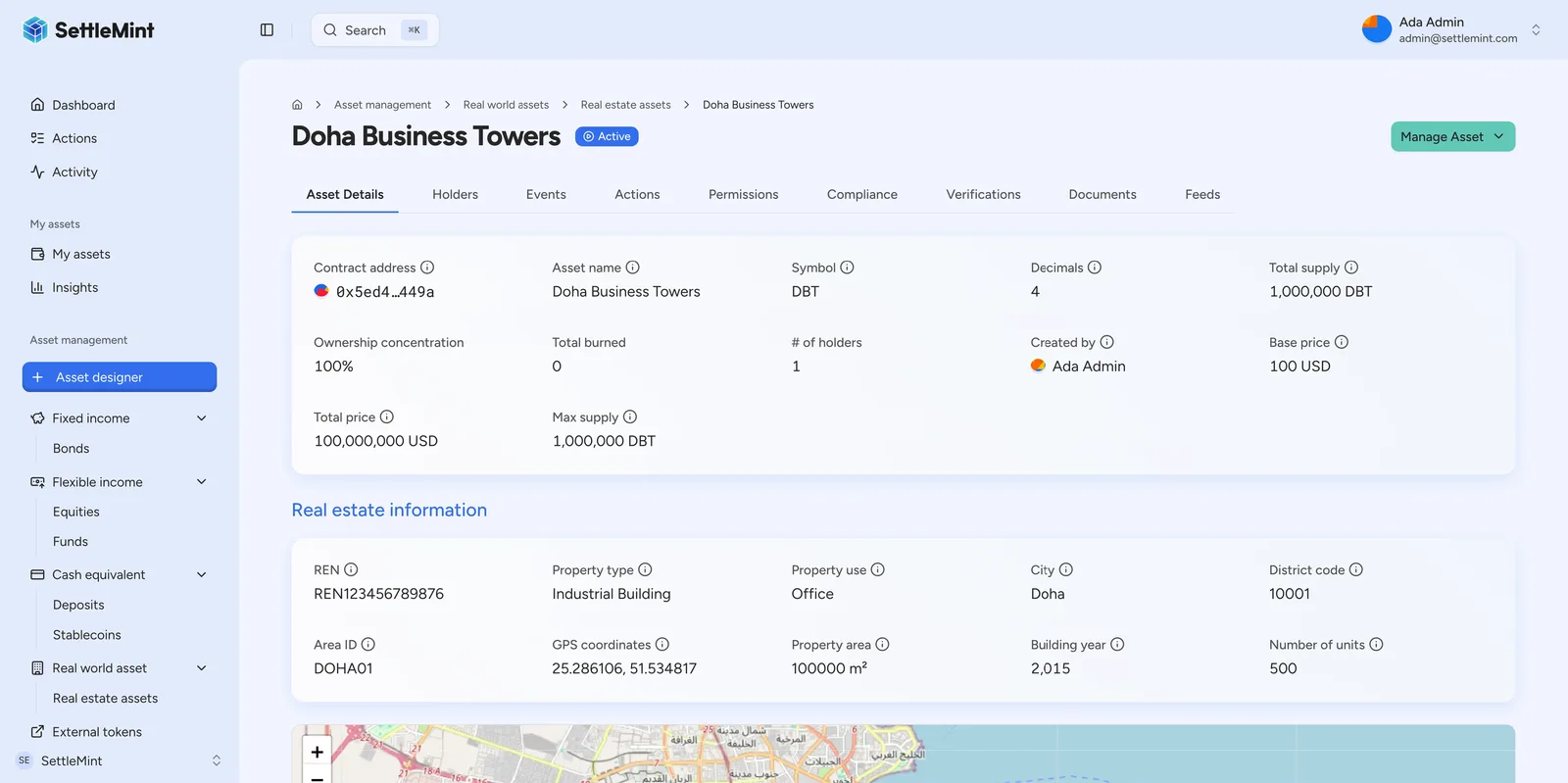Collapse the Real world asset section
This screenshot has height=783, width=1568.
[202, 668]
